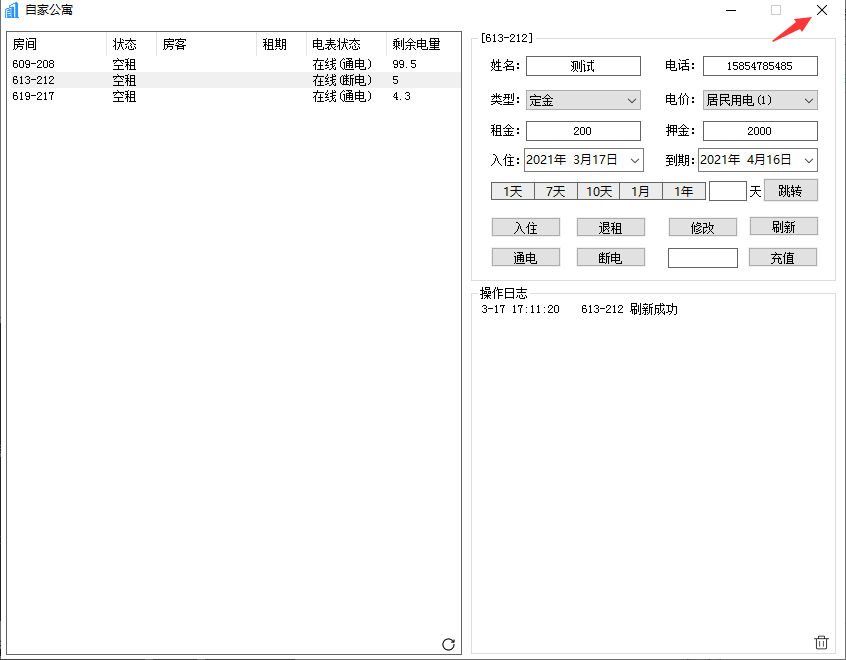Click the 刷新 button
This screenshot has width=846, height=660.
[x=783, y=227]
